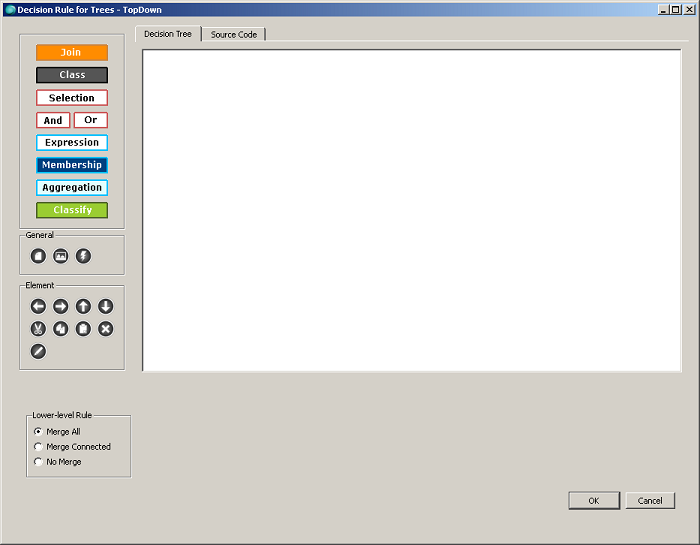Click inside the white decision tree canvas
The height and width of the screenshot is (545, 700).
411,210
